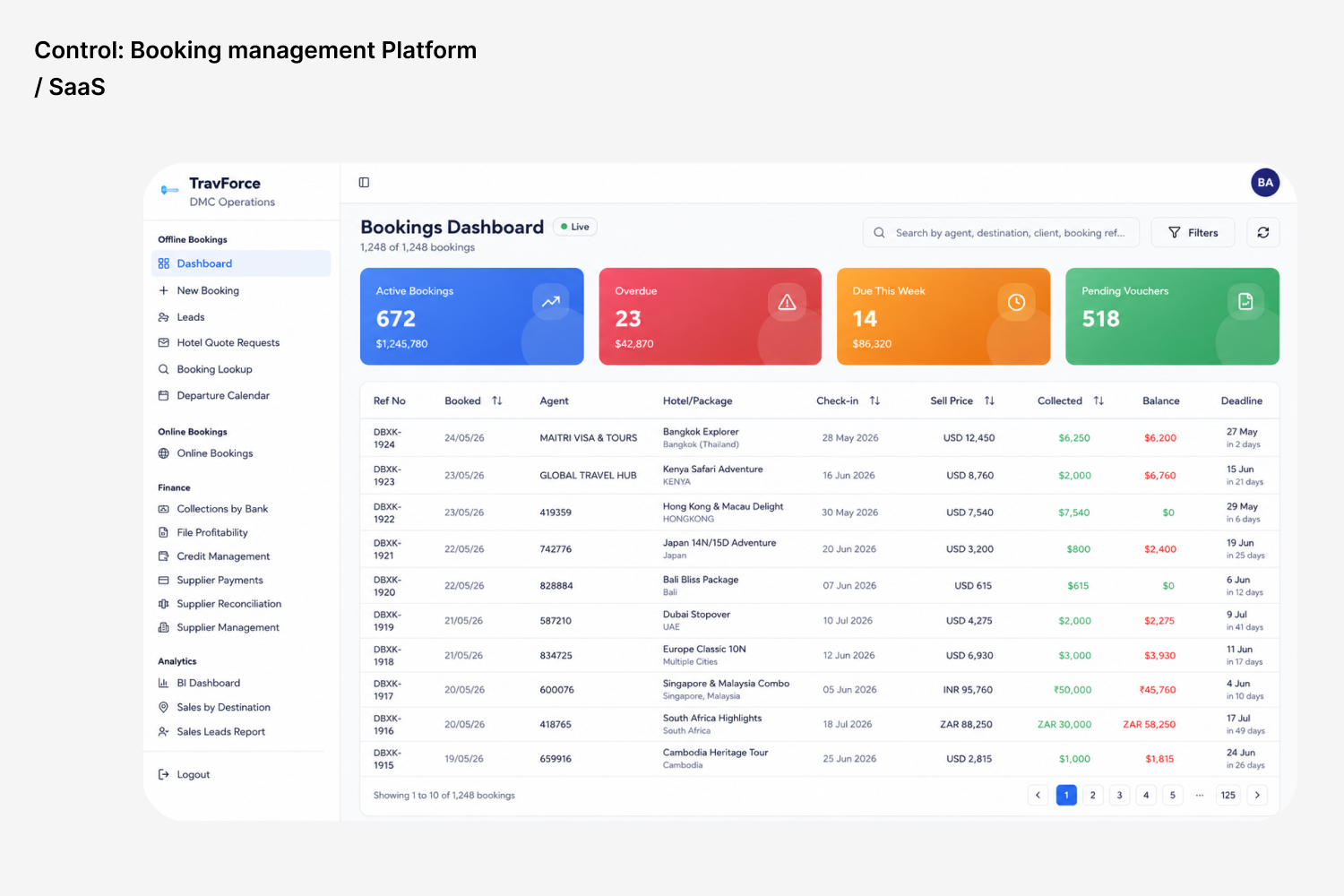Image resolution: width=1344 pixels, height=896 pixels.
Task: Click the icon beside Credit Management
Action: click(164, 556)
